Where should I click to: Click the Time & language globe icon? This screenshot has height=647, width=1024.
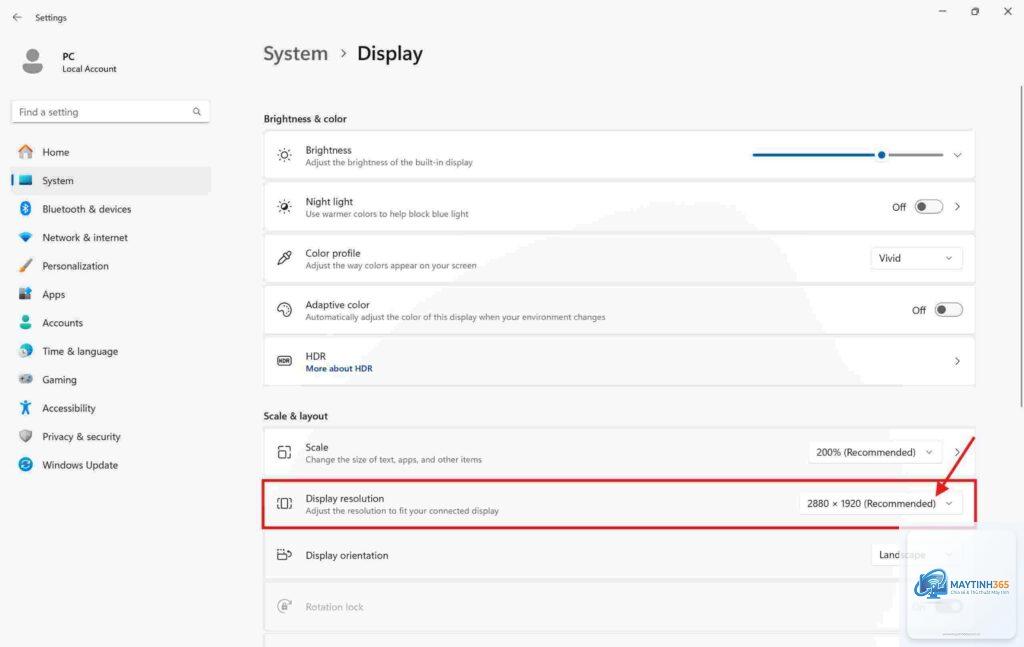point(25,351)
